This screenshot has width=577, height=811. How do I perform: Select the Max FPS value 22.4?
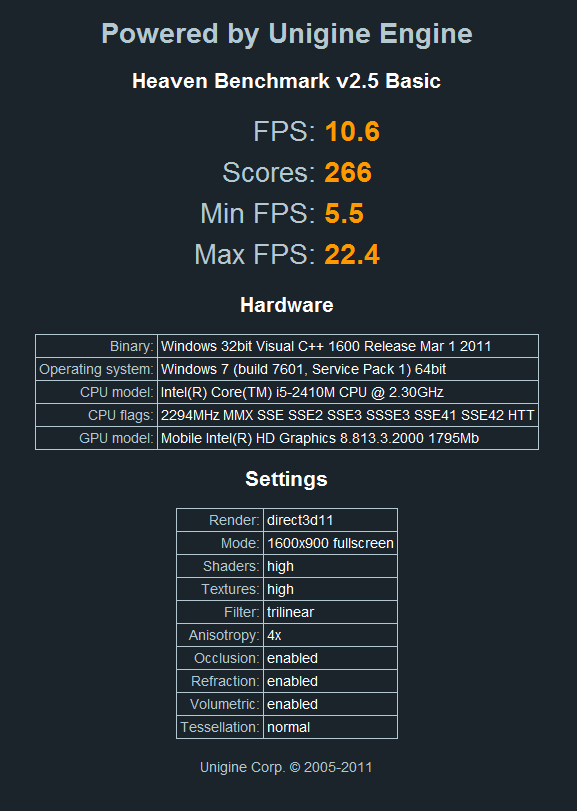352,254
